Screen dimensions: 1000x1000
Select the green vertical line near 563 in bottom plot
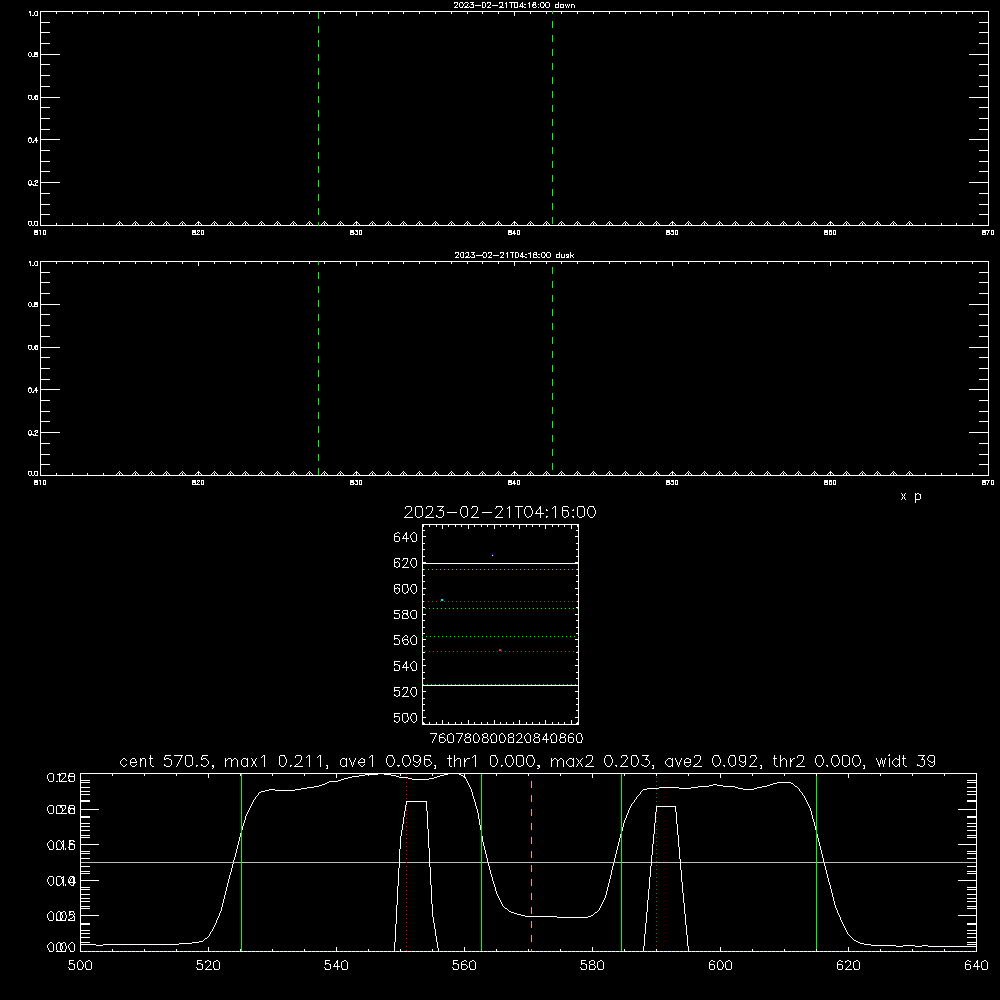tap(482, 862)
